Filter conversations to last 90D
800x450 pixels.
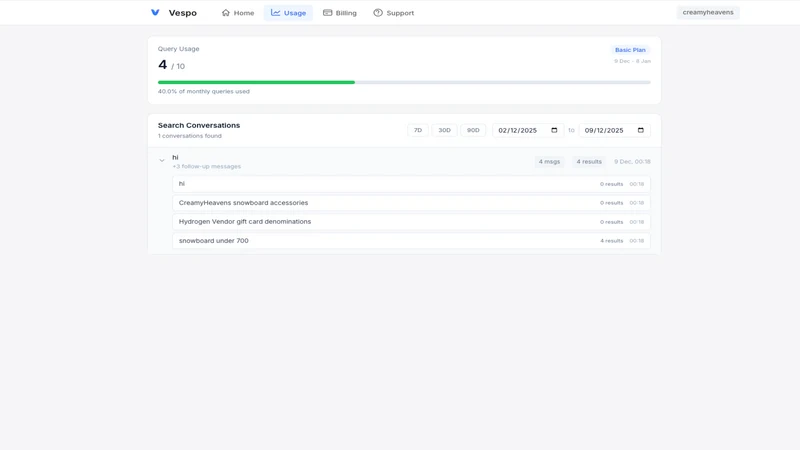[x=473, y=130]
